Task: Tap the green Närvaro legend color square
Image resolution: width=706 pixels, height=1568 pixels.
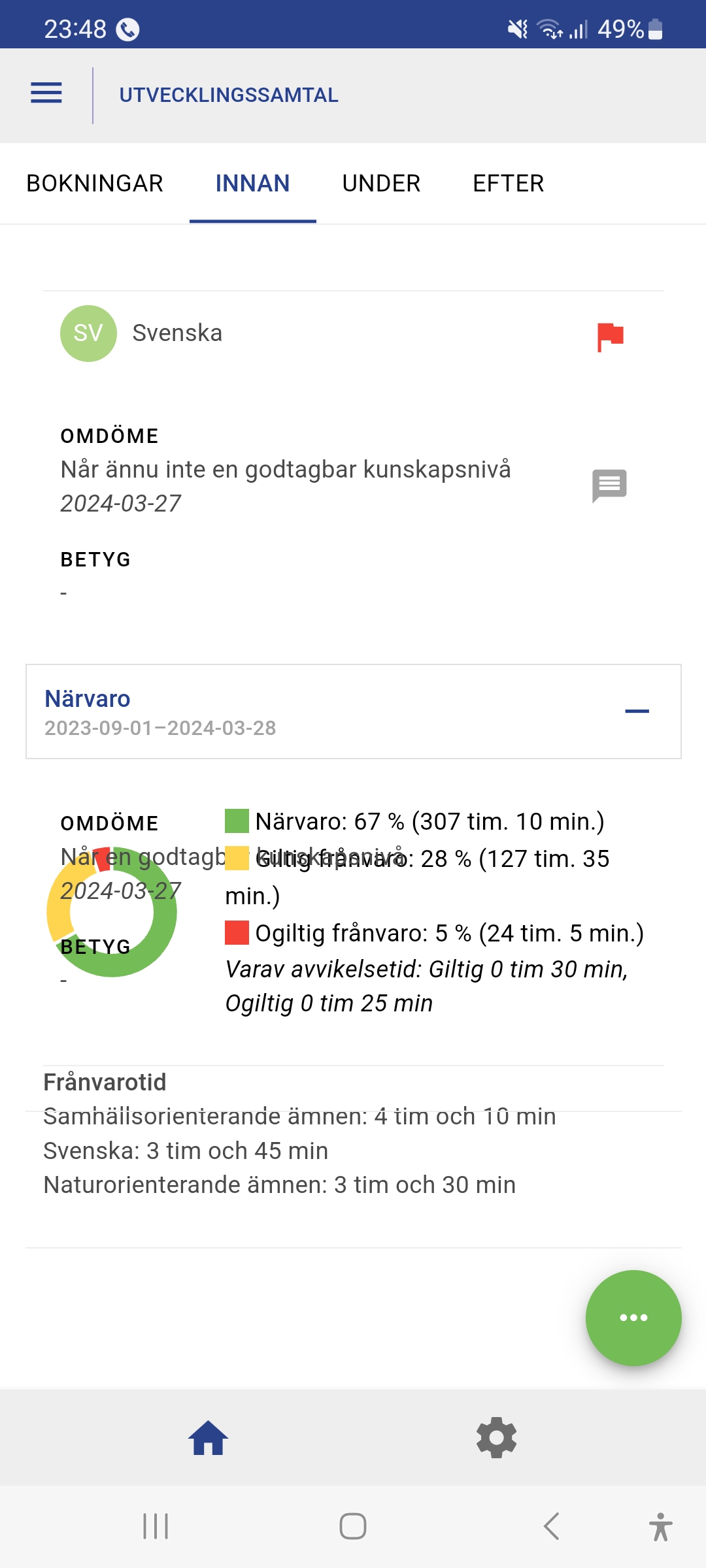Action: 237,821
